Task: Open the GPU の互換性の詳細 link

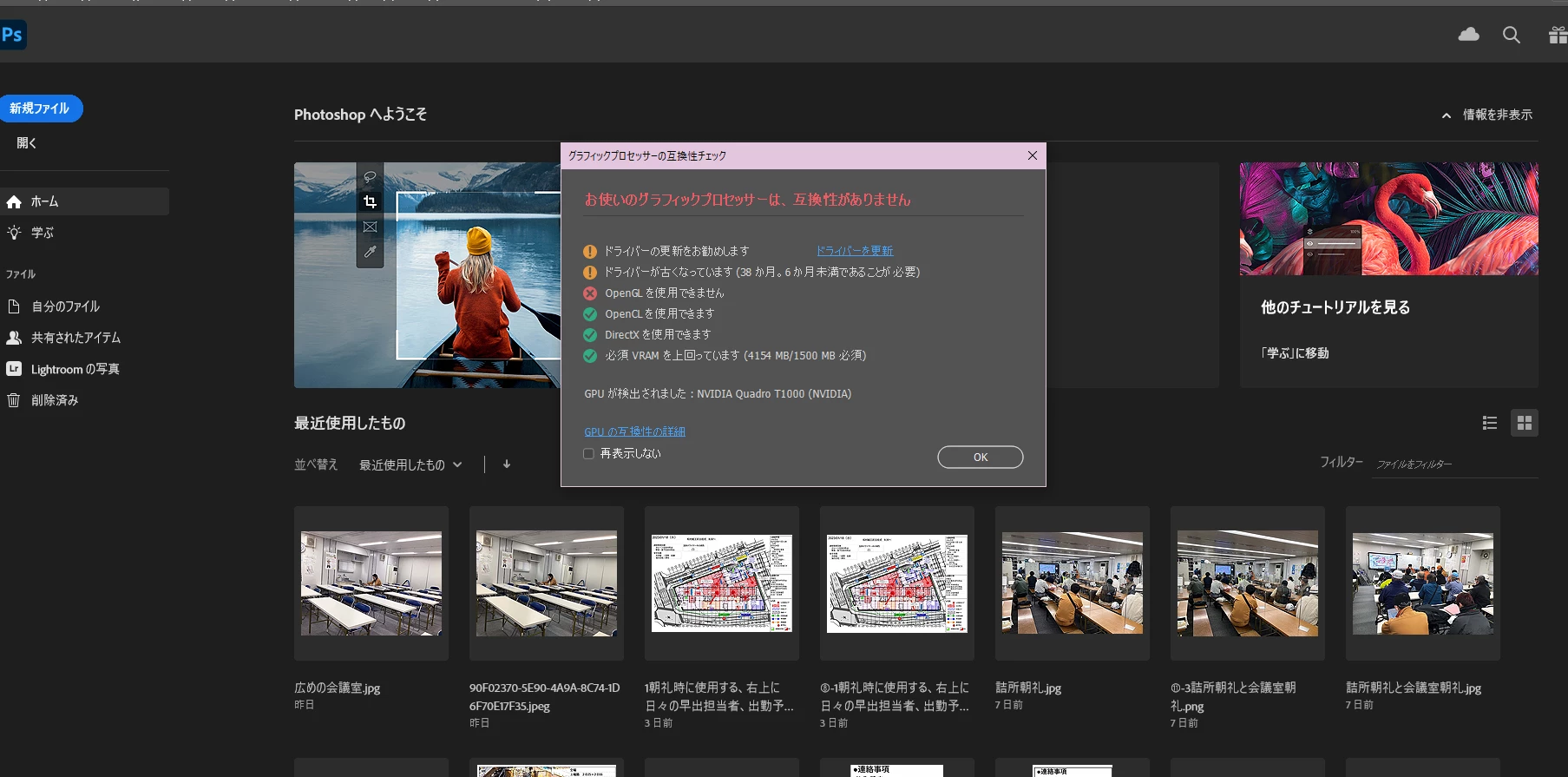Action: click(x=634, y=431)
